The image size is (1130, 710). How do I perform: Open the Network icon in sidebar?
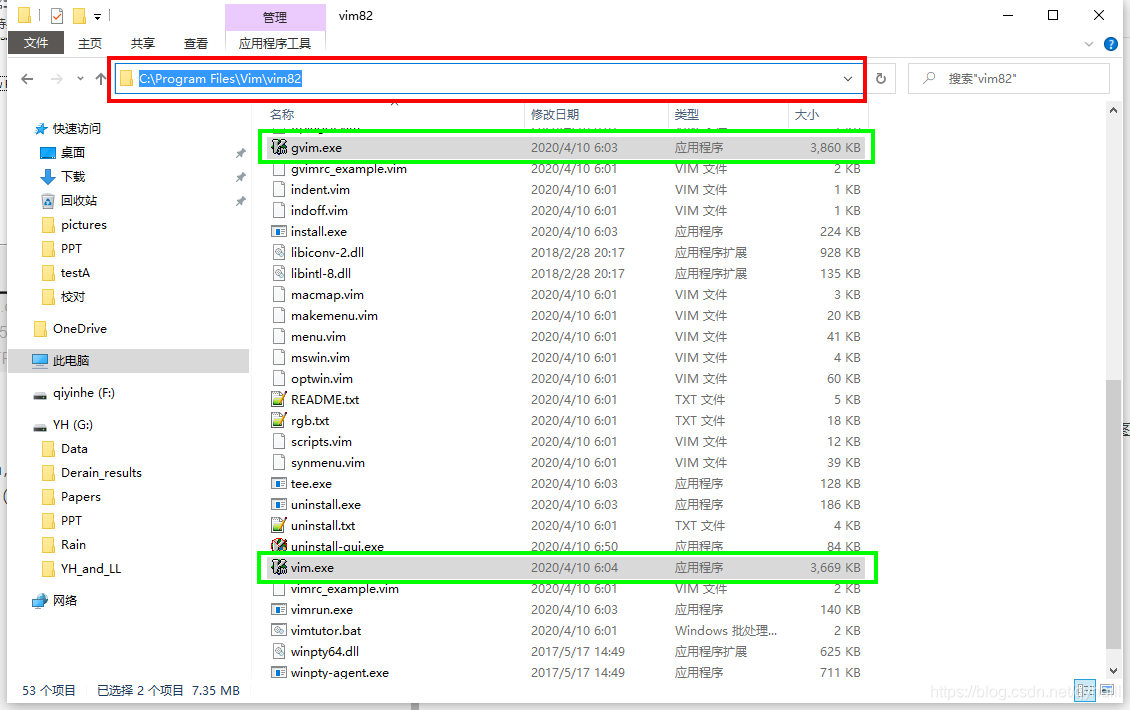click(40, 600)
